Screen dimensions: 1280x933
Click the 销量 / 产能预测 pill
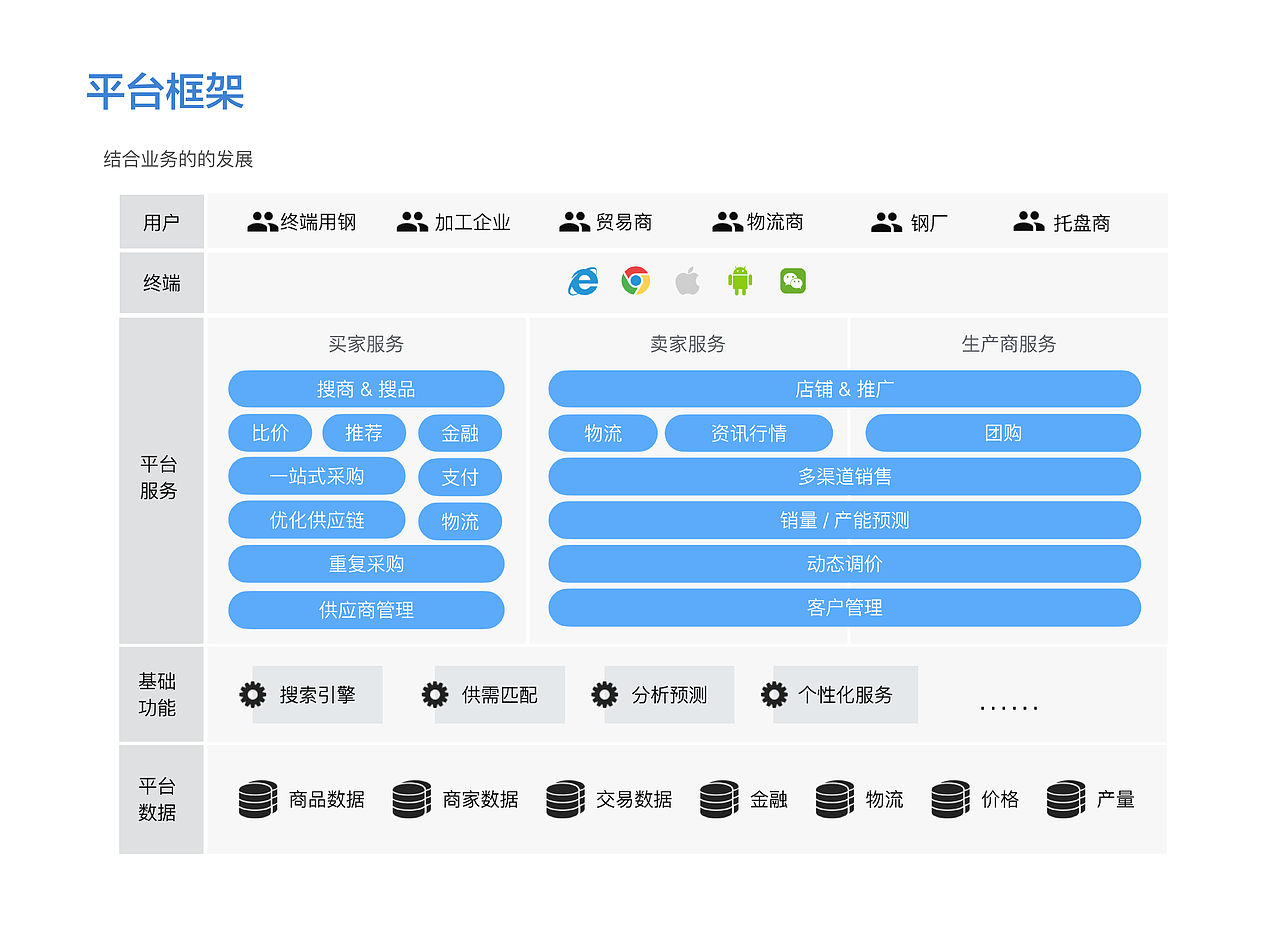tap(845, 520)
